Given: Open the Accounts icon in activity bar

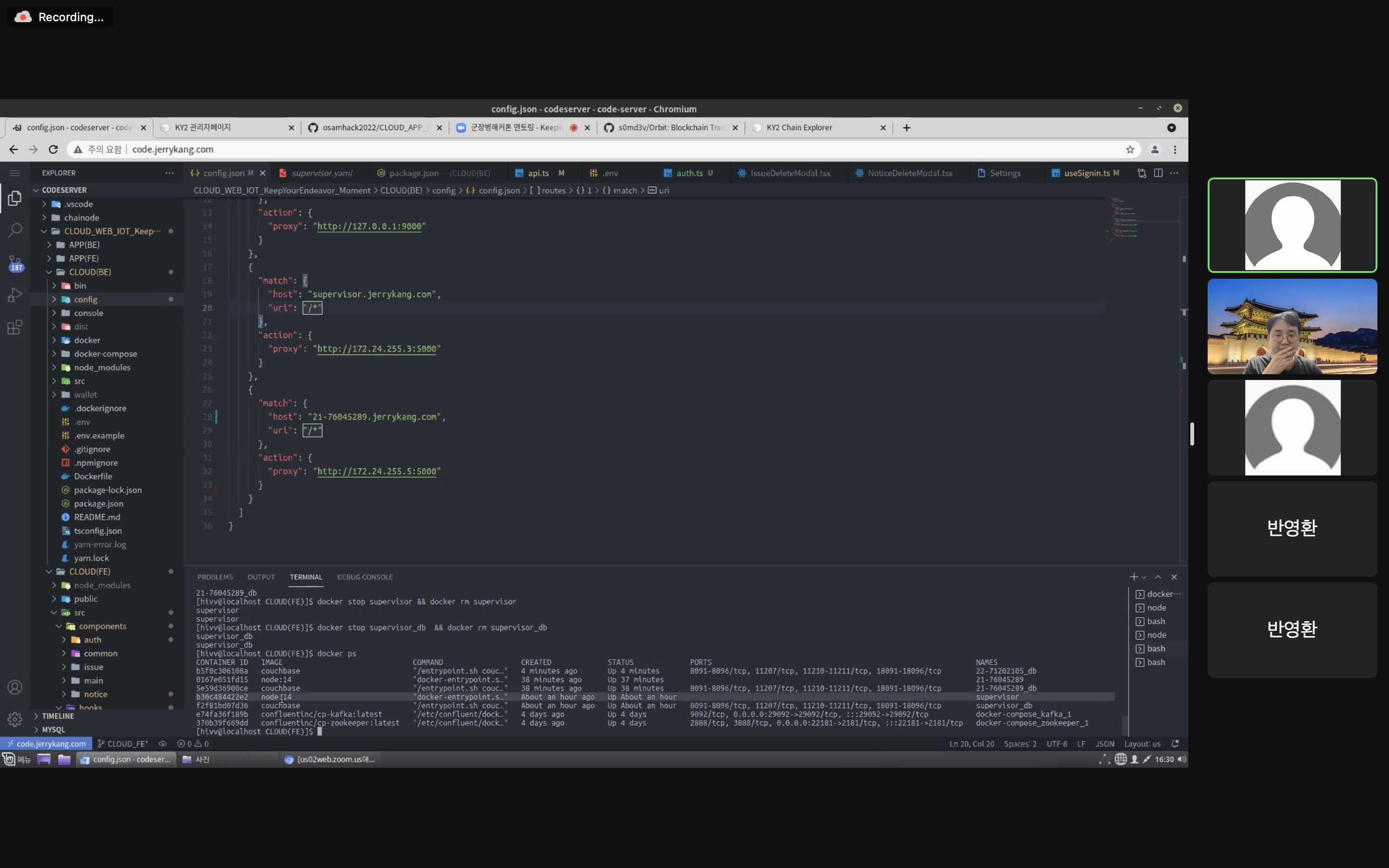Looking at the screenshot, I should tap(15, 687).
